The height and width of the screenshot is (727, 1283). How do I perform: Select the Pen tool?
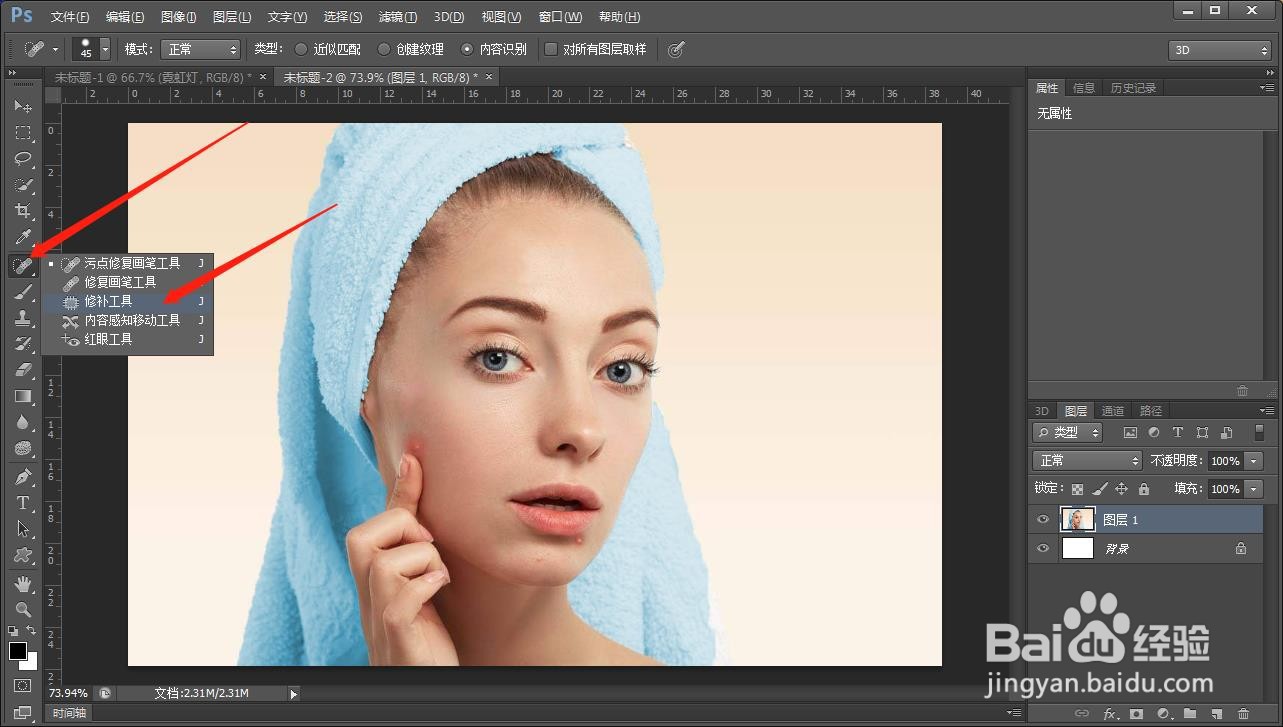tap(23, 476)
